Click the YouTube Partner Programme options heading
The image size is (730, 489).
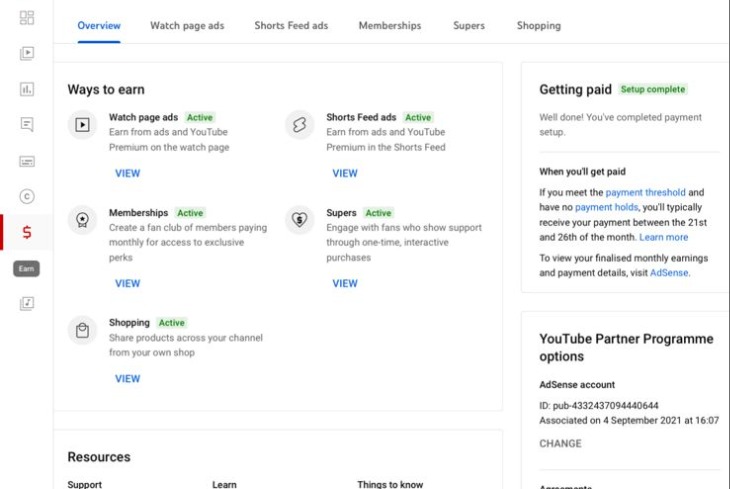click(x=626, y=347)
